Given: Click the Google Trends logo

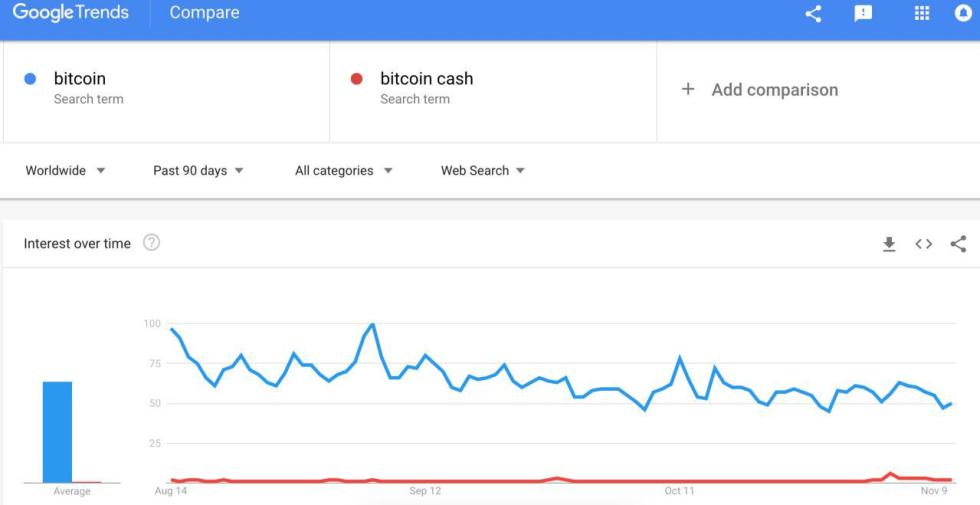Looking at the screenshot, I should click(x=70, y=13).
